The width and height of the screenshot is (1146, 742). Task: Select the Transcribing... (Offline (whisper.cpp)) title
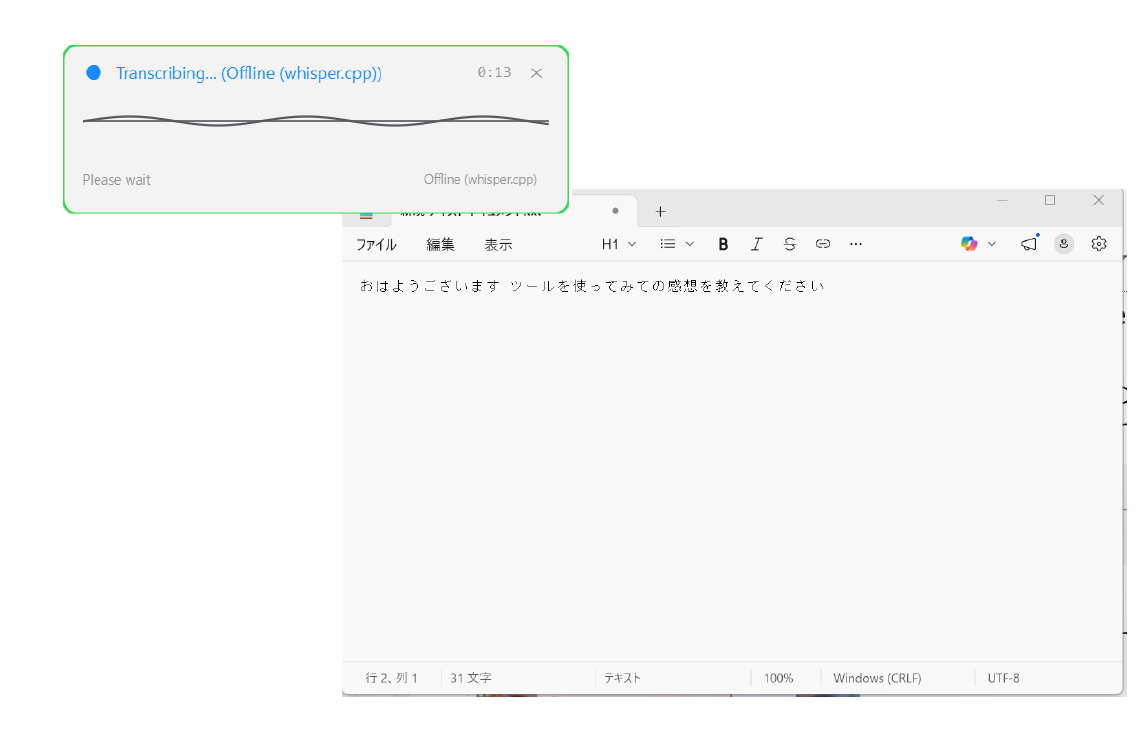[249, 73]
